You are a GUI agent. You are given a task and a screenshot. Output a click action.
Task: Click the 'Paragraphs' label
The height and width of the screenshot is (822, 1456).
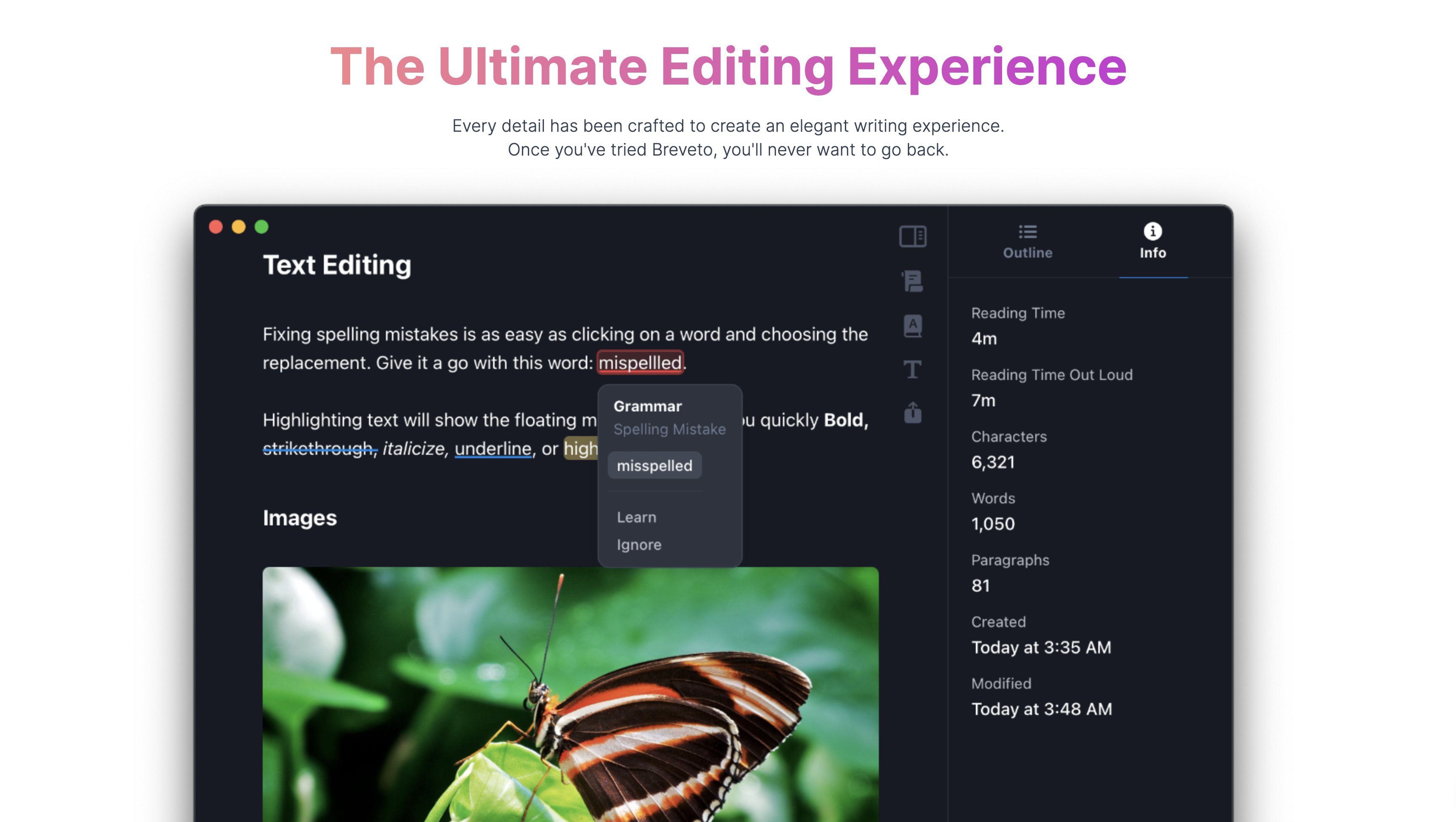[1010, 560]
